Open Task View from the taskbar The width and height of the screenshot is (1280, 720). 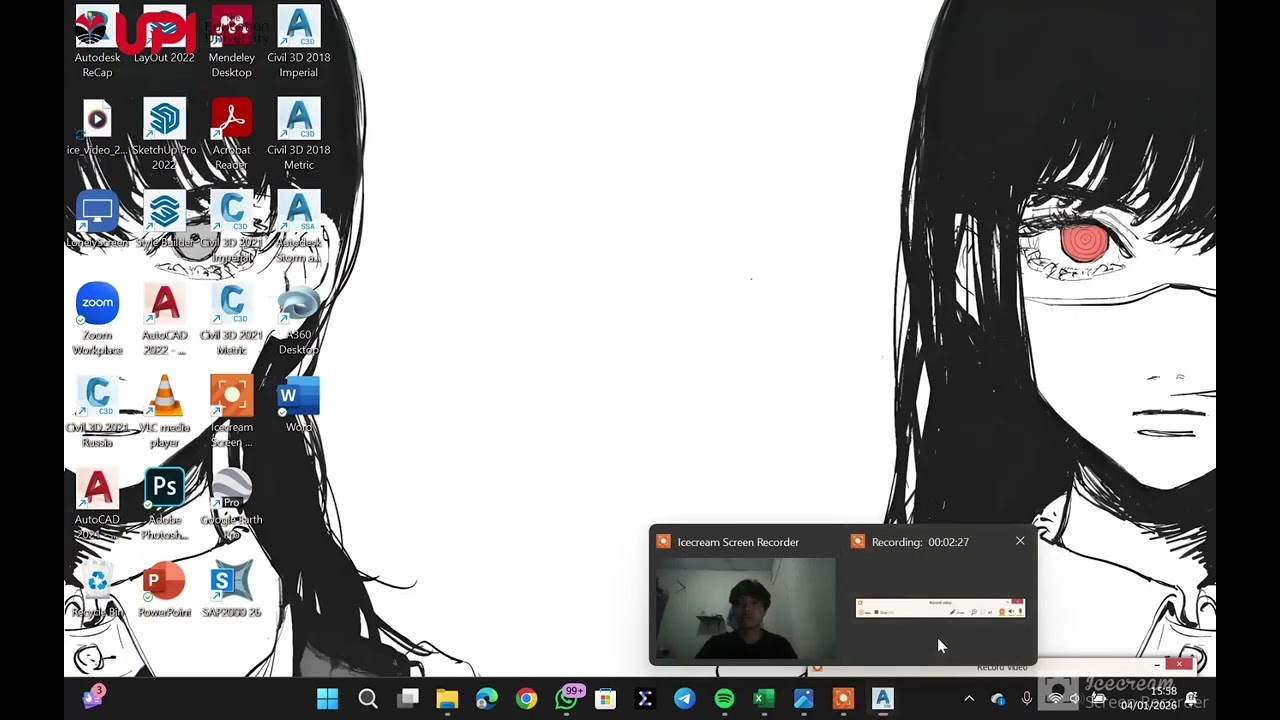click(407, 699)
